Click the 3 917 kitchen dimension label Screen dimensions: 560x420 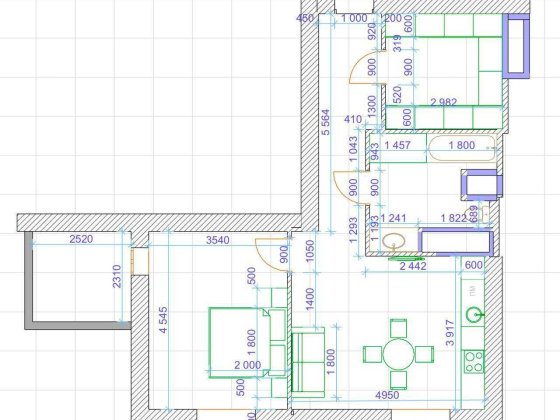click(450, 332)
